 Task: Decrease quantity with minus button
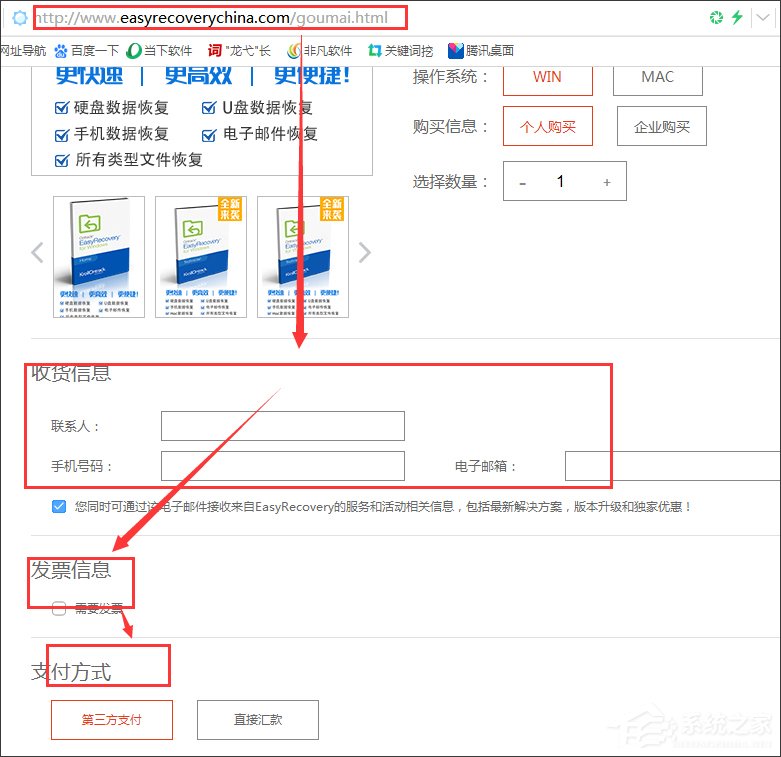(522, 182)
